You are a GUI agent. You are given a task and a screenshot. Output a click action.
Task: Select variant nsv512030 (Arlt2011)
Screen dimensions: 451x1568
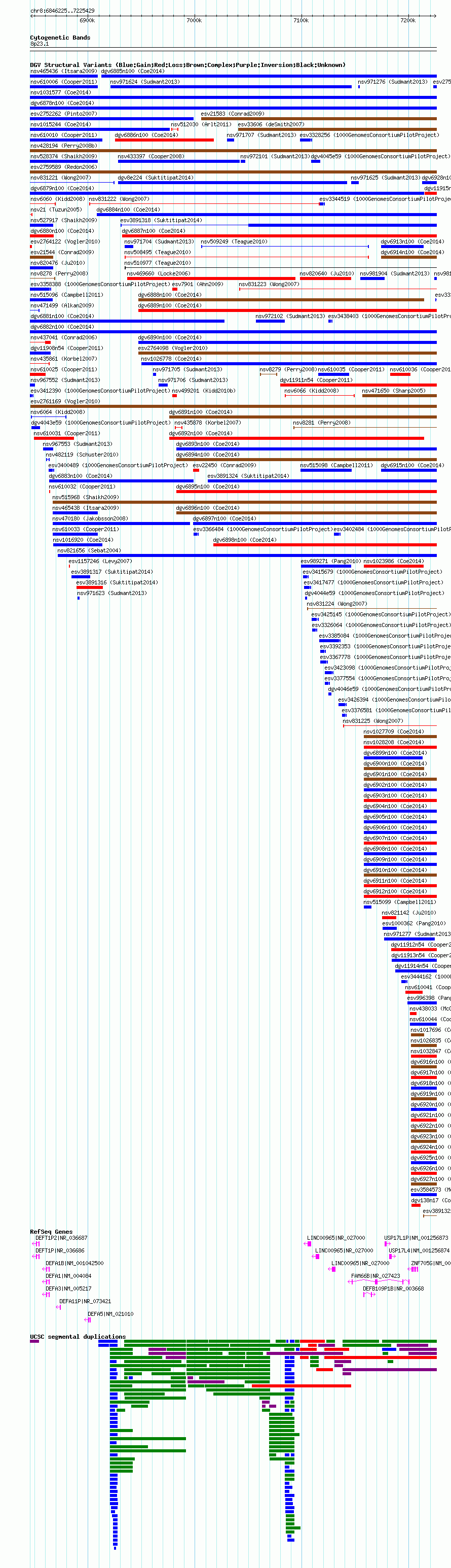tap(201, 124)
